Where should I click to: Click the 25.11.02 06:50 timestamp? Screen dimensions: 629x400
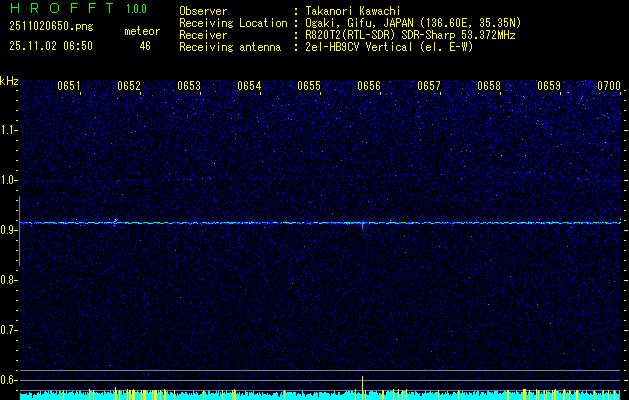[51, 46]
